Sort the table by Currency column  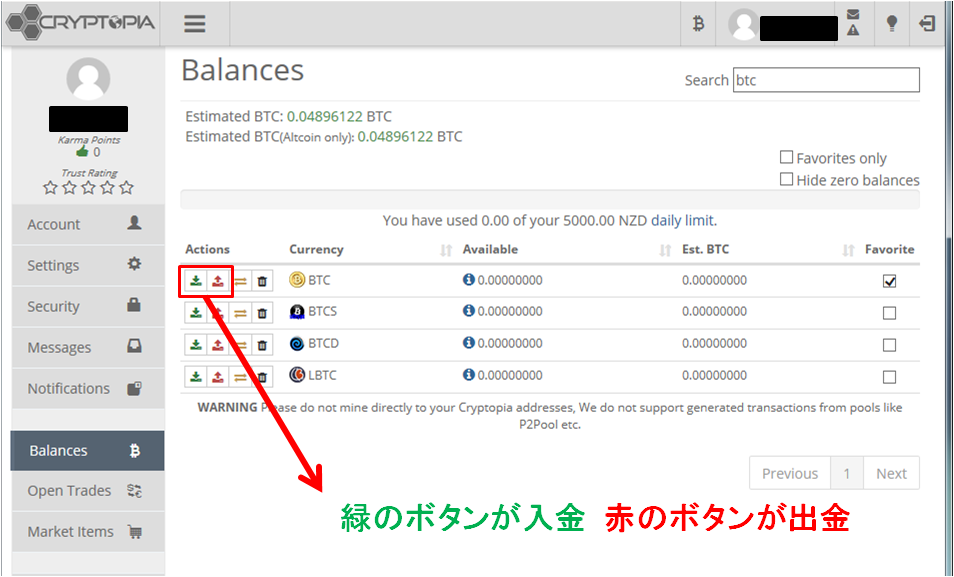click(x=316, y=249)
